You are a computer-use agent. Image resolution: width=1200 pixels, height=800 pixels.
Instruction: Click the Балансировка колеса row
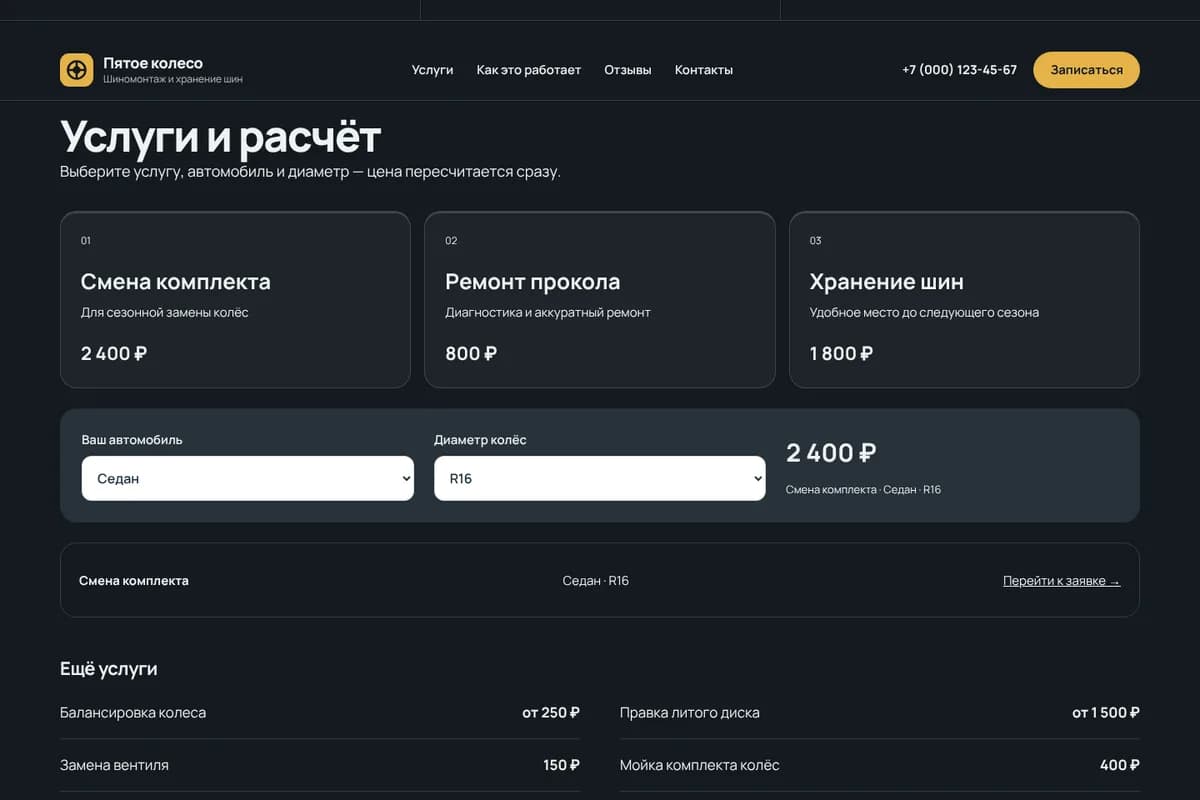320,713
